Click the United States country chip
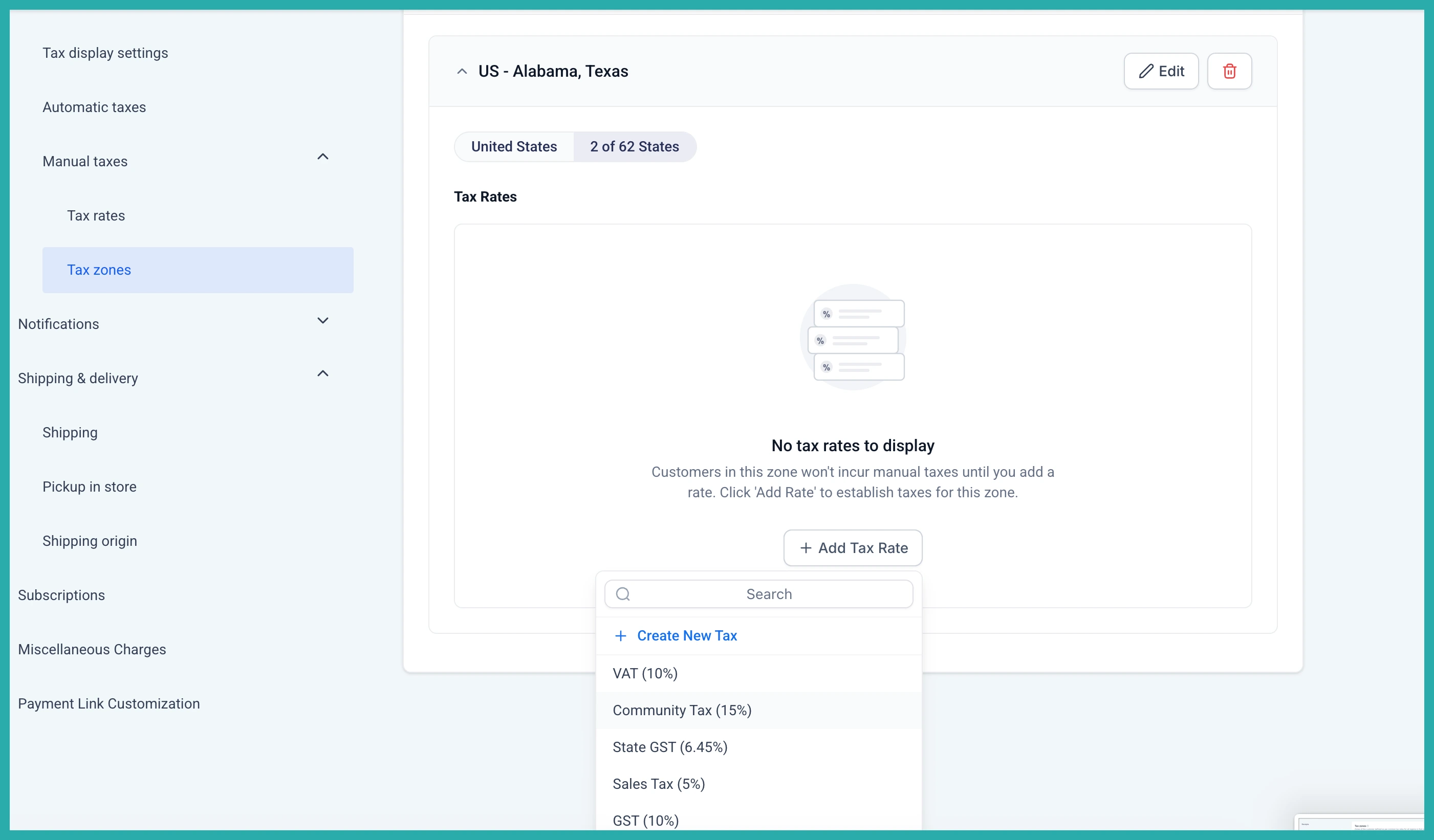Screen dimensions: 1434x840 tap(514, 147)
